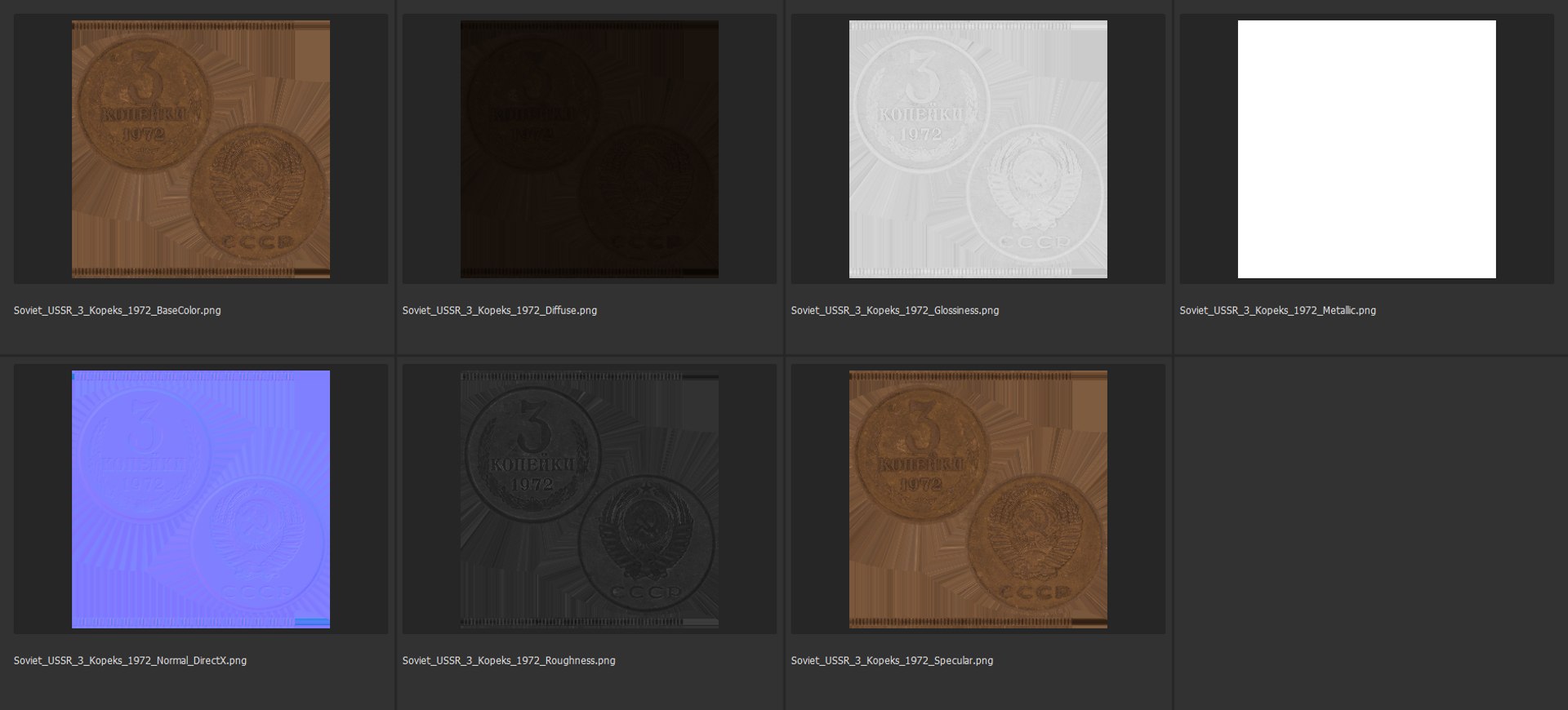Click filename Soviet_USSR_3_Kopeks_1972_BaseColor.png

tap(117, 311)
